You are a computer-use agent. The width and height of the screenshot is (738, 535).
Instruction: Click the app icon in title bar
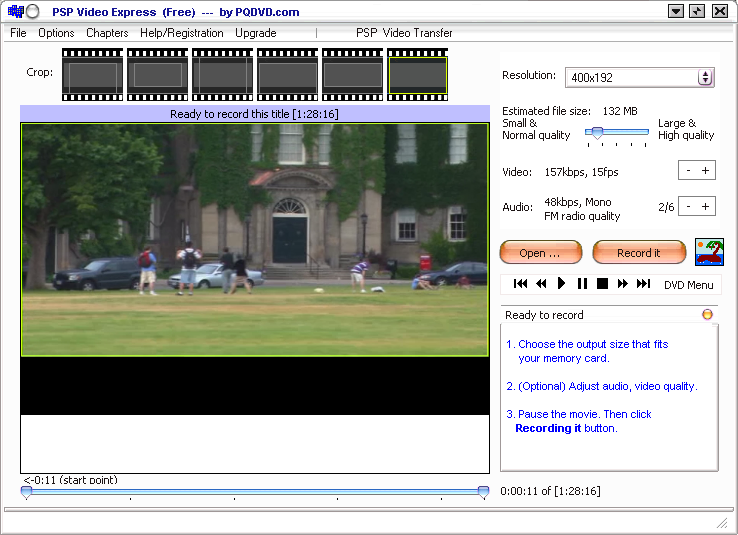tap(16, 11)
